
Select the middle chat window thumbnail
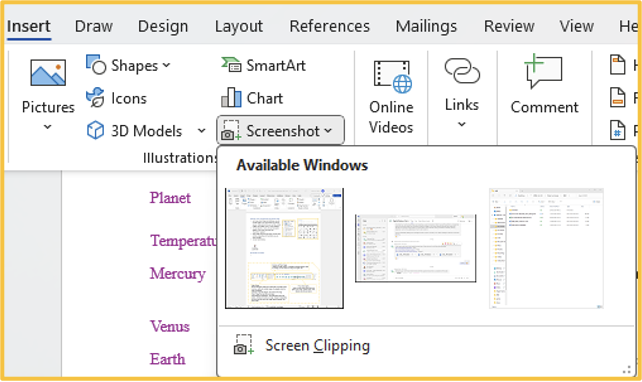416,248
